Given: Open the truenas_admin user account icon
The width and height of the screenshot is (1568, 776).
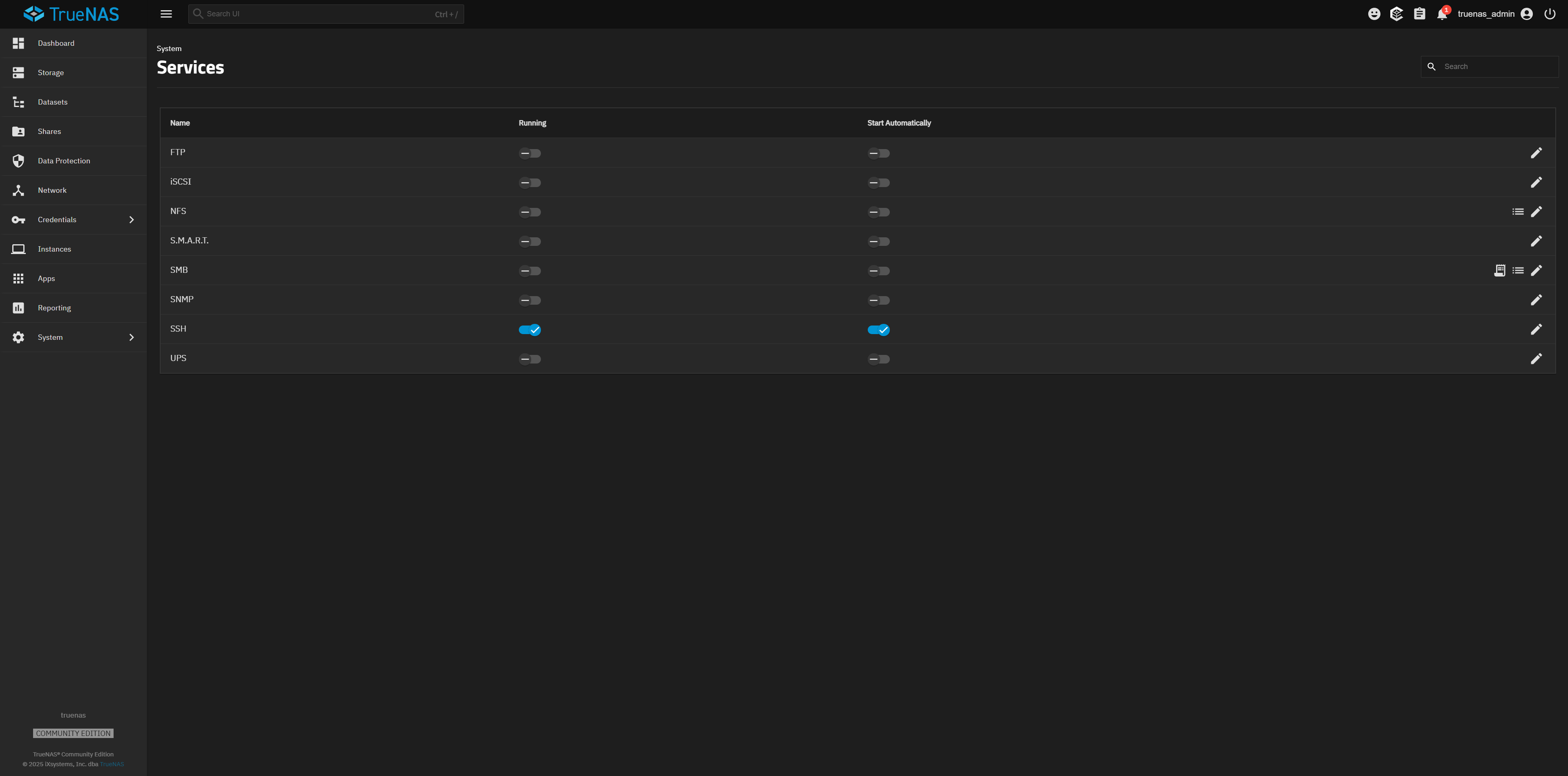Looking at the screenshot, I should point(1527,14).
